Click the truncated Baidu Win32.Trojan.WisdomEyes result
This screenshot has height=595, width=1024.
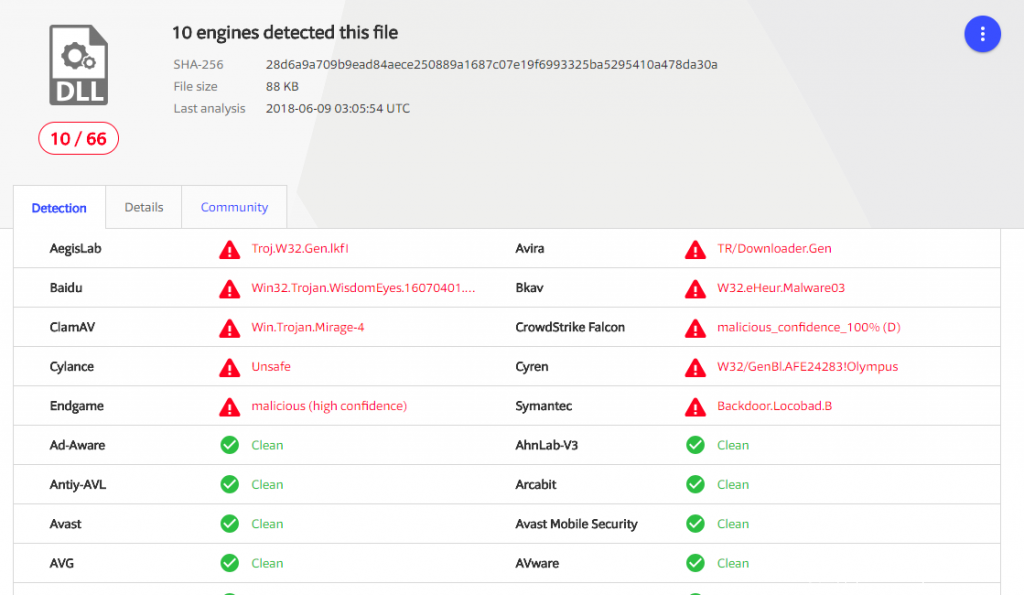363,288
